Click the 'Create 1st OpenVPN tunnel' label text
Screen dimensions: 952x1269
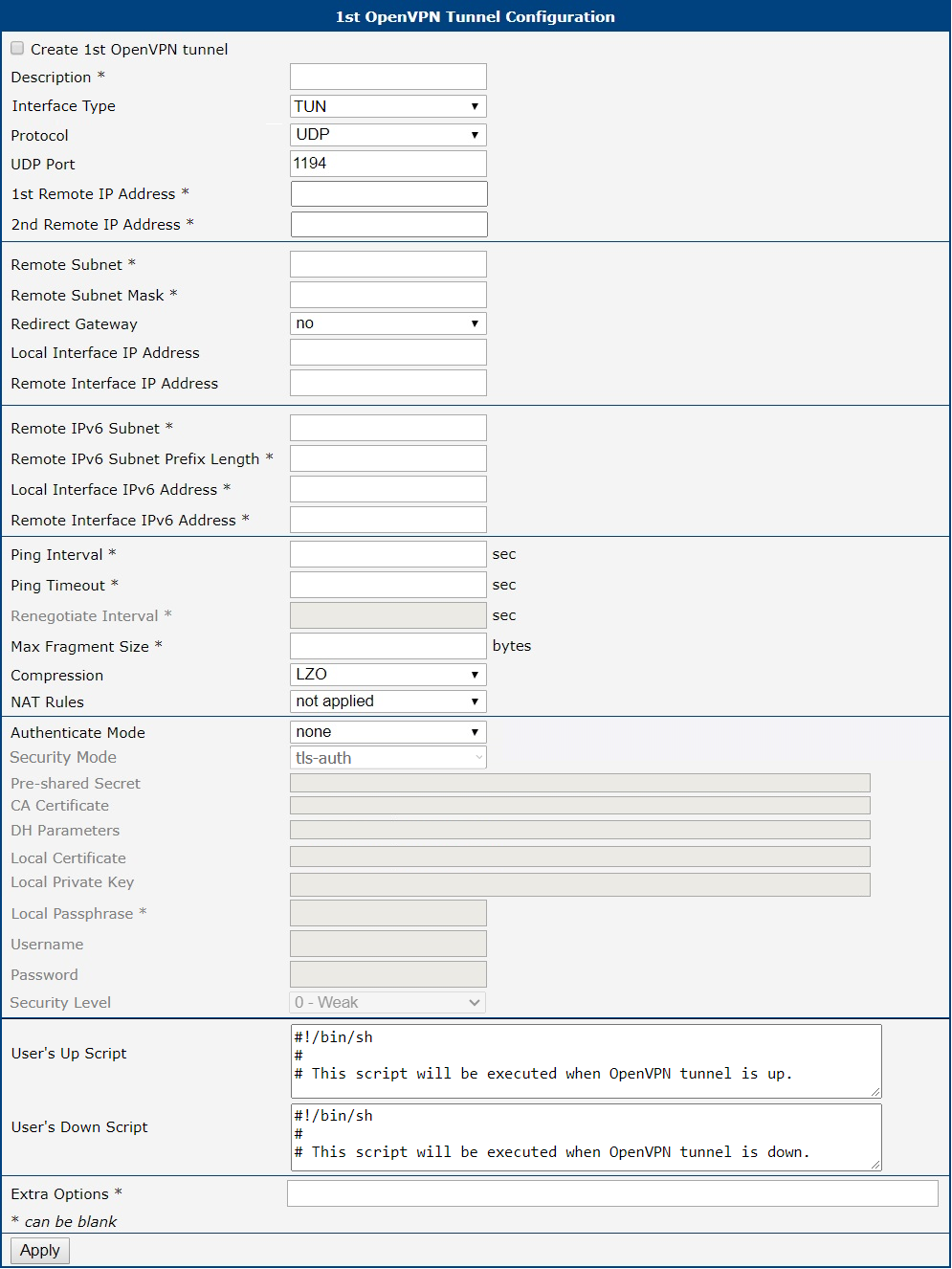[x=129, y=50]
